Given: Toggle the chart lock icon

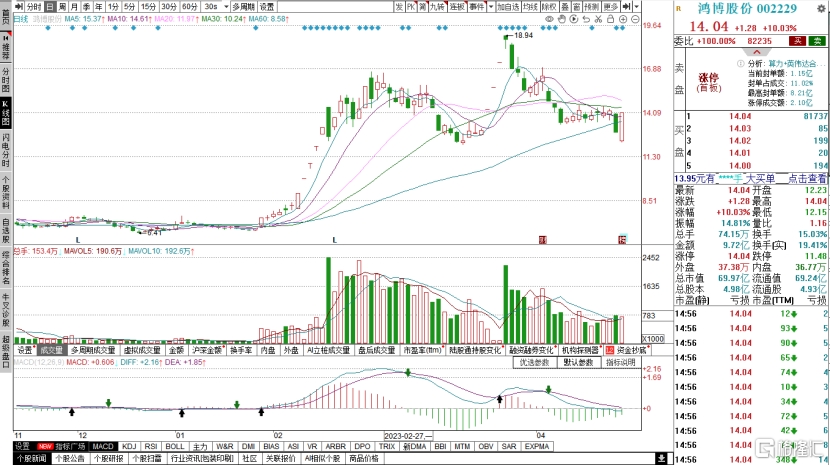Looking at the screenshot, I should coord(610,19).
